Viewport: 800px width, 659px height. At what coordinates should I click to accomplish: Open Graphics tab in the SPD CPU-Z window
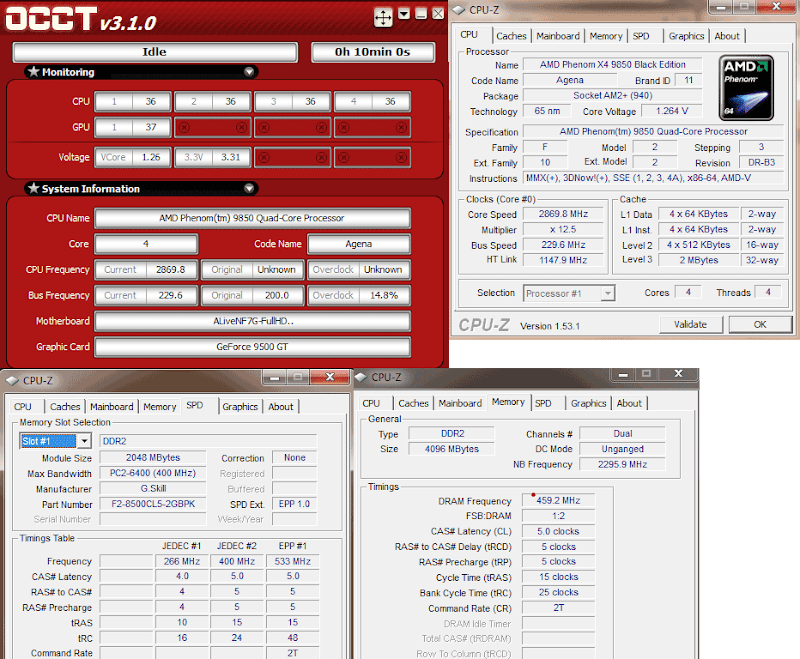coord(240,407)
